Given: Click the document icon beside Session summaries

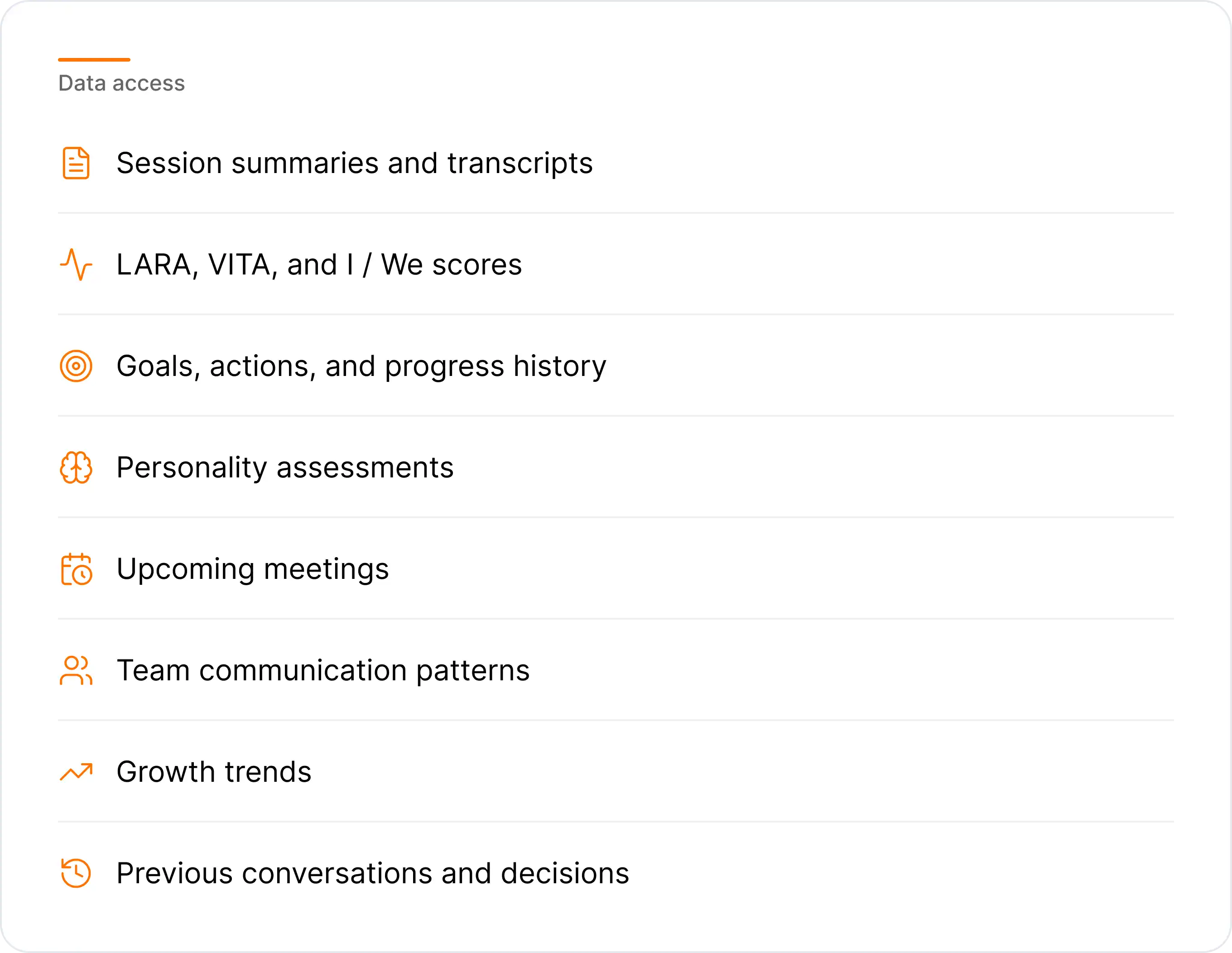Looking at the screenshot, I should (76, 163).
